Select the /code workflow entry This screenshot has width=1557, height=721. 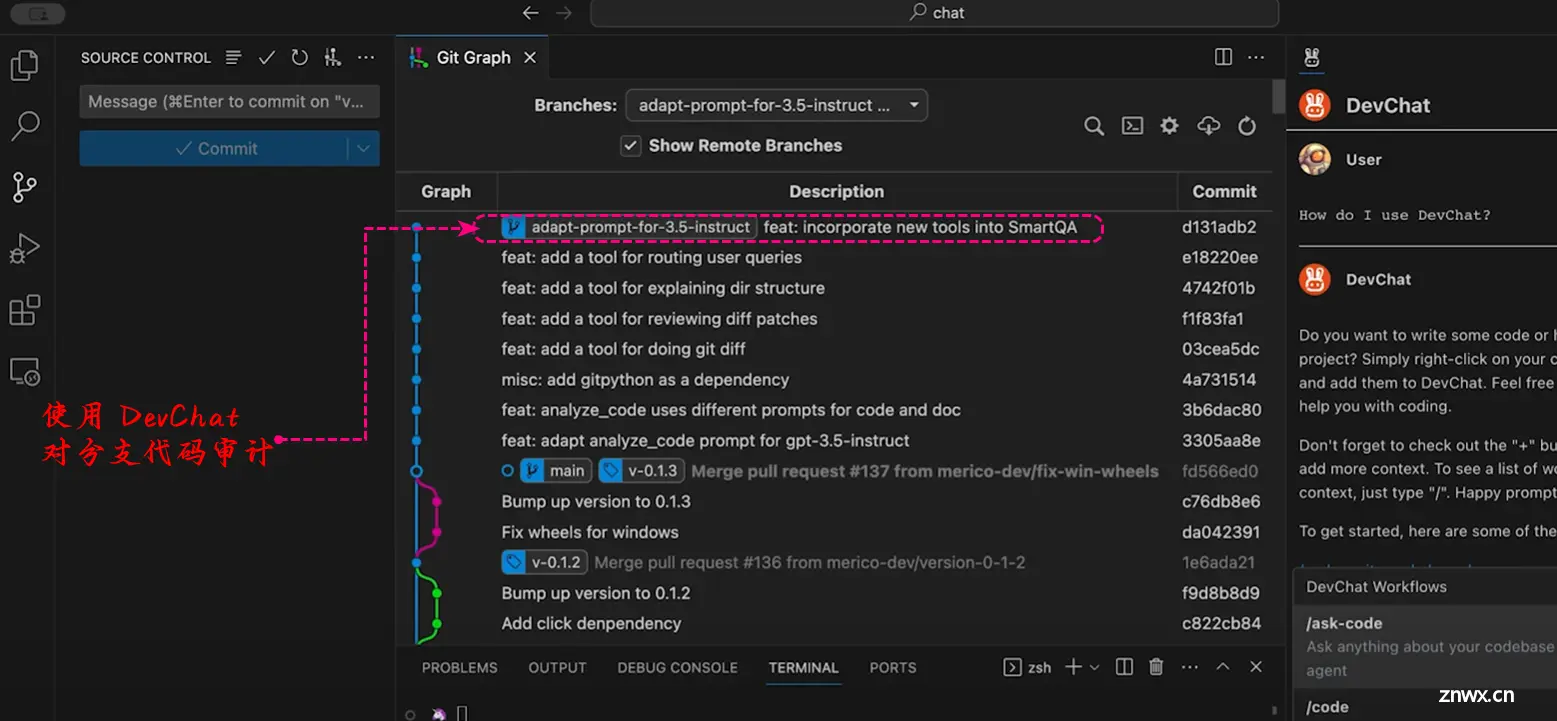coord(1425,706)
